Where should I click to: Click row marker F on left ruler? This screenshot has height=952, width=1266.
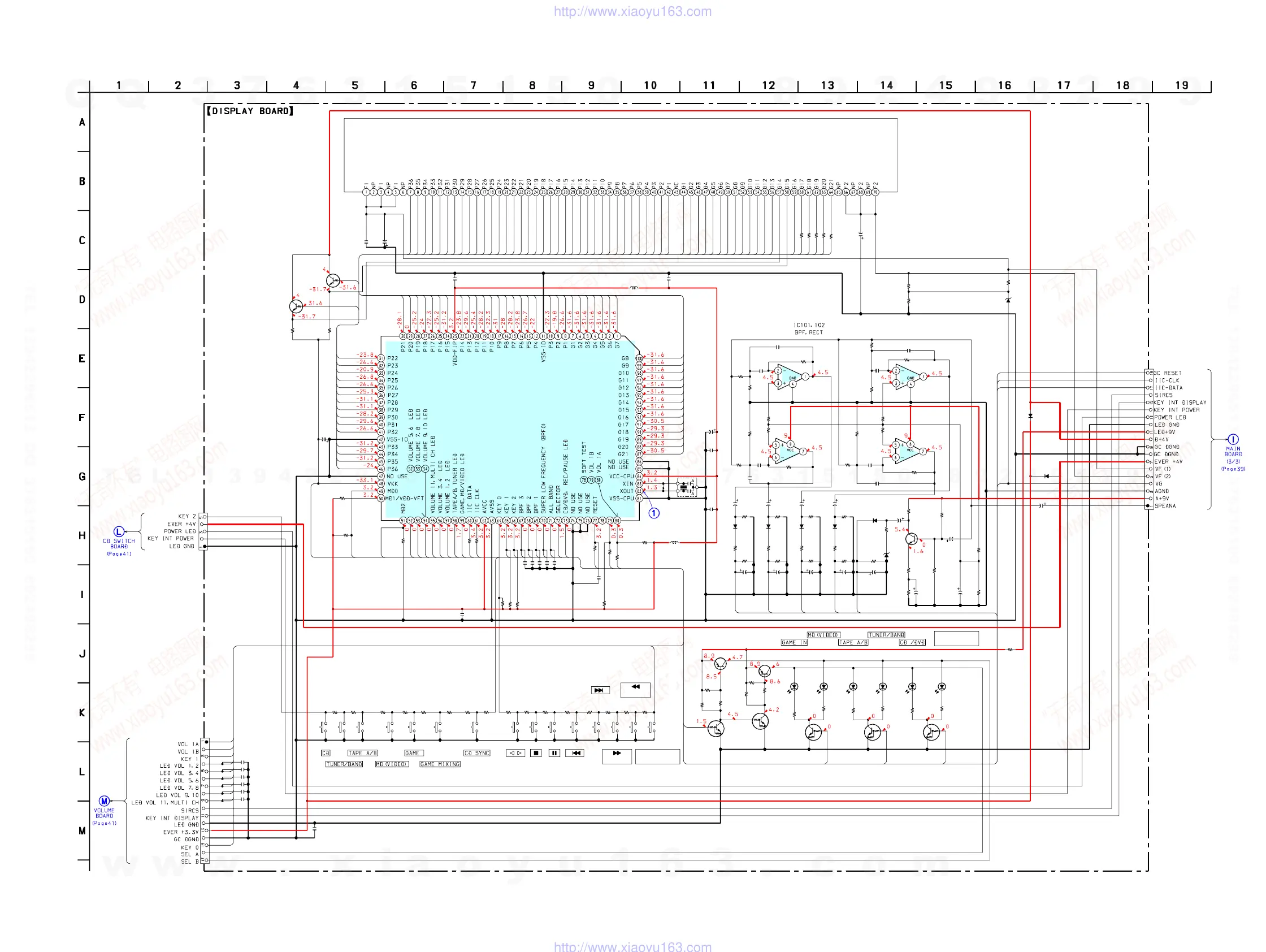82,418
